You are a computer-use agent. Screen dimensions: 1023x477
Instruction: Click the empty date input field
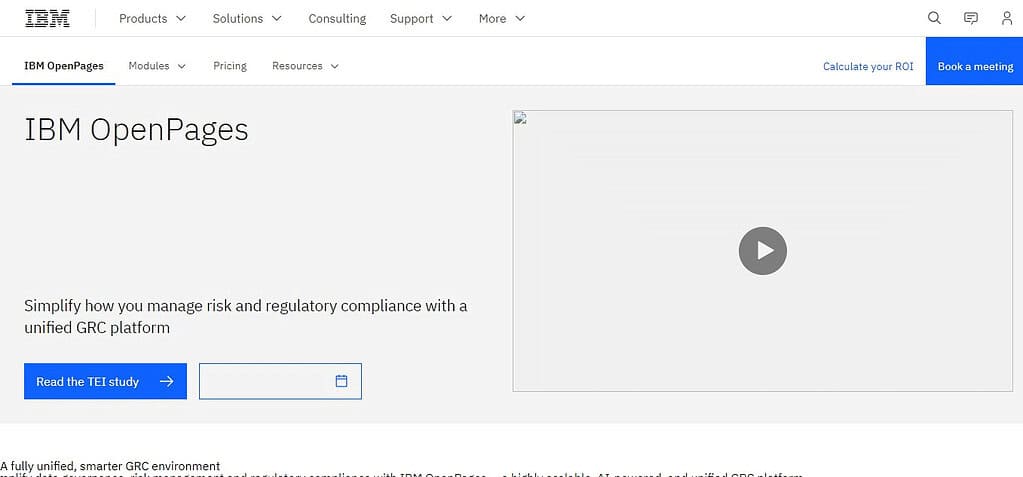pos(280,381)
